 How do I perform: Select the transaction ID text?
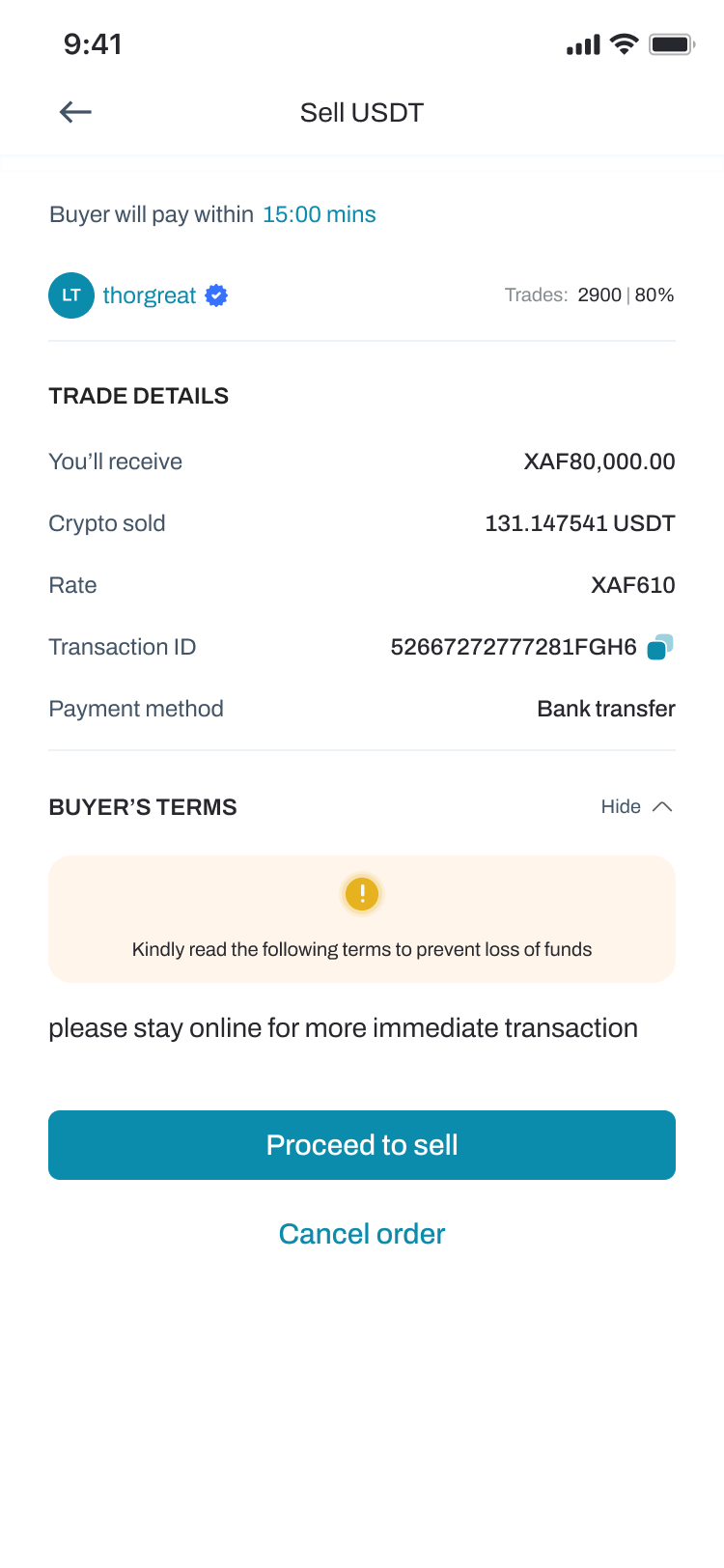514,647
